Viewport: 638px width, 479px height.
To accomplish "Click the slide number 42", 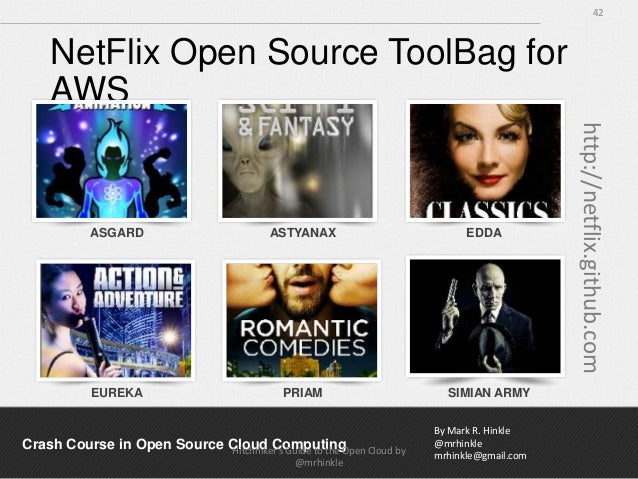I will 598,13.
